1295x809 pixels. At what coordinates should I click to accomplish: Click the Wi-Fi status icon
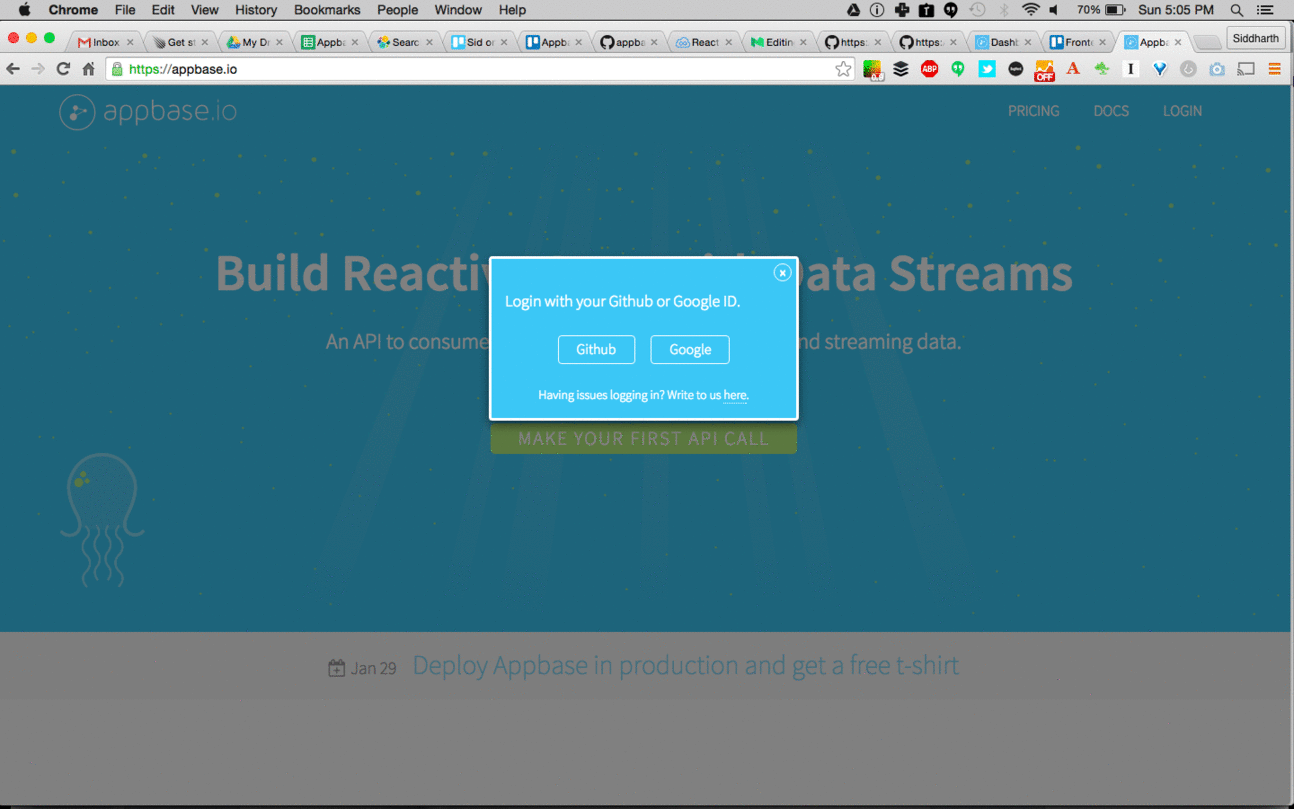pyautogui.click(x=1031, y=10)
